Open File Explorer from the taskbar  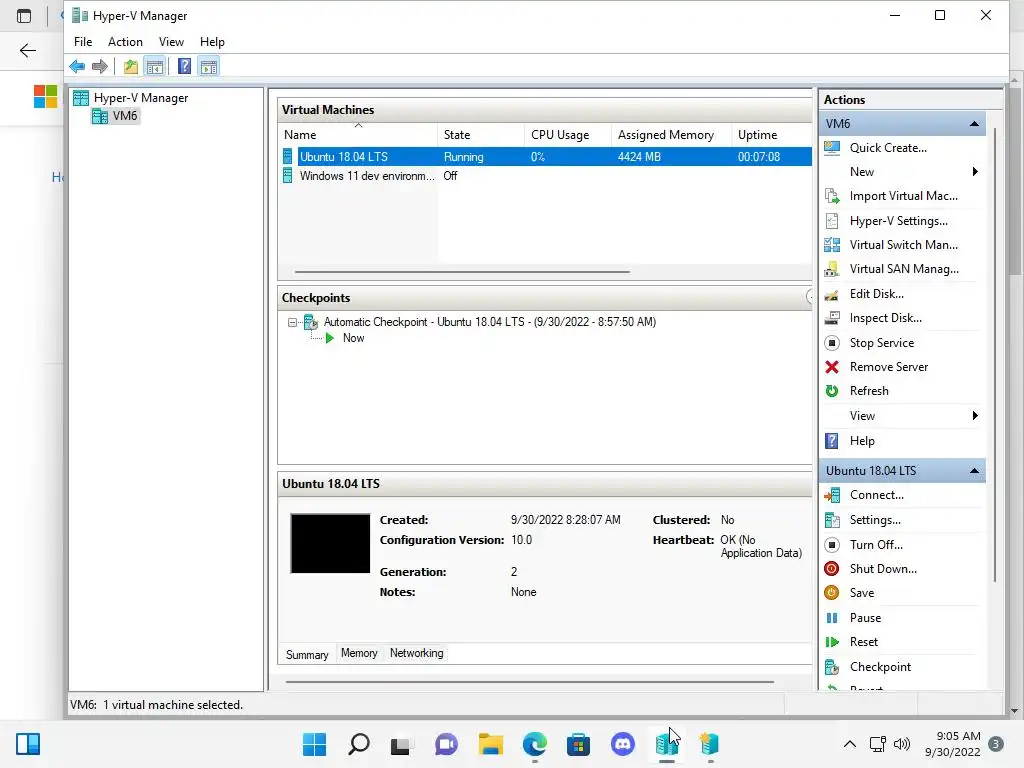(490, 744)
